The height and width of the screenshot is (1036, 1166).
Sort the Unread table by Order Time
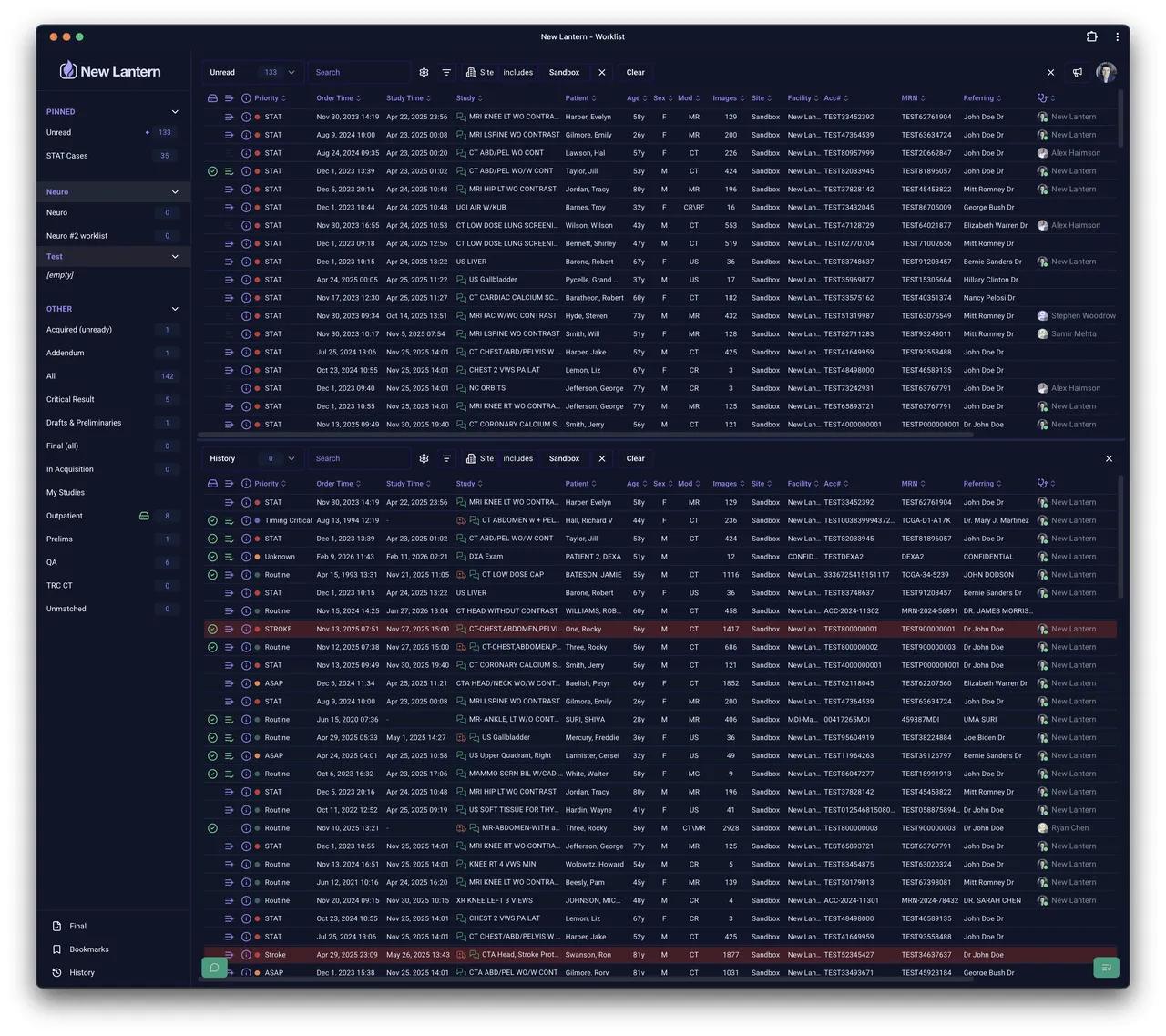(x=338, y=98)
